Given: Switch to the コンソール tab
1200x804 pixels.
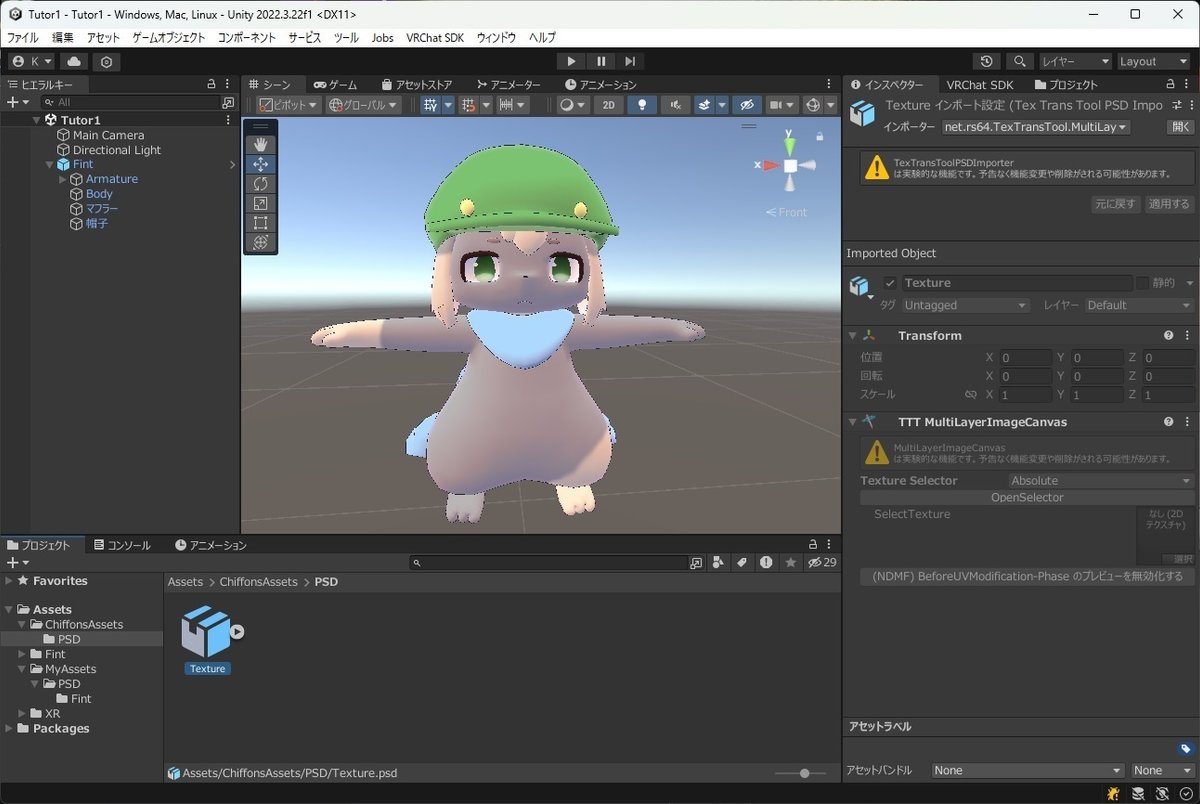Looking at the screenshot, I should coord(121,545).
